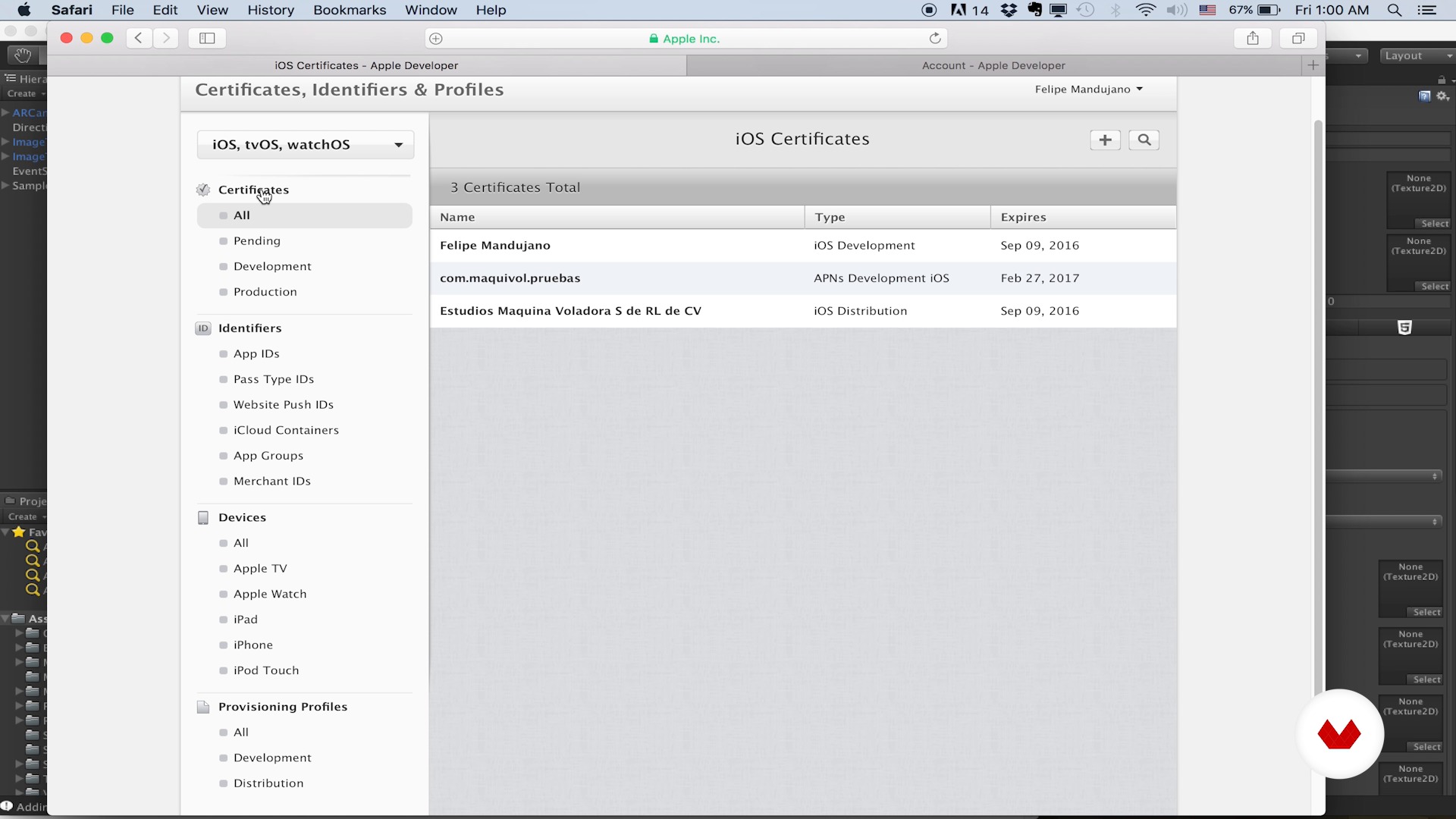Open certificate search with magnifier icon
This screenshot has width=1456, height=819.
pos(1144,140)
